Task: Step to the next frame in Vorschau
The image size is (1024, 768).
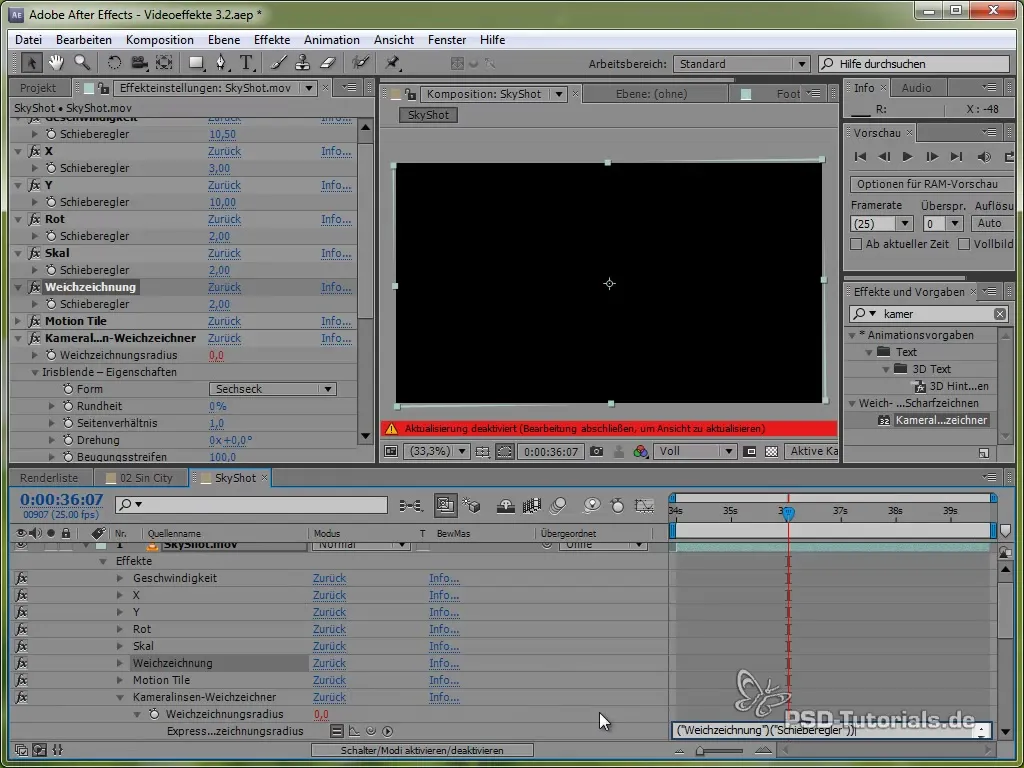Action: pos(932,157)
